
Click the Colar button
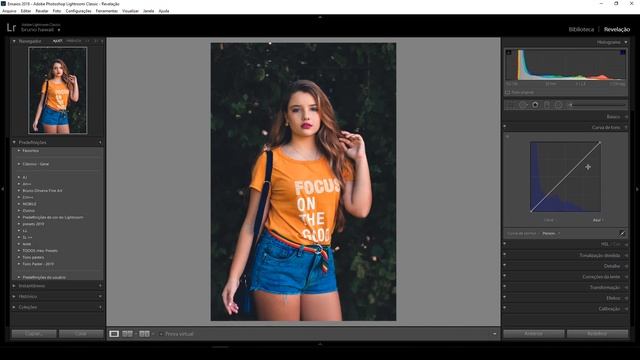click(81, 334)
